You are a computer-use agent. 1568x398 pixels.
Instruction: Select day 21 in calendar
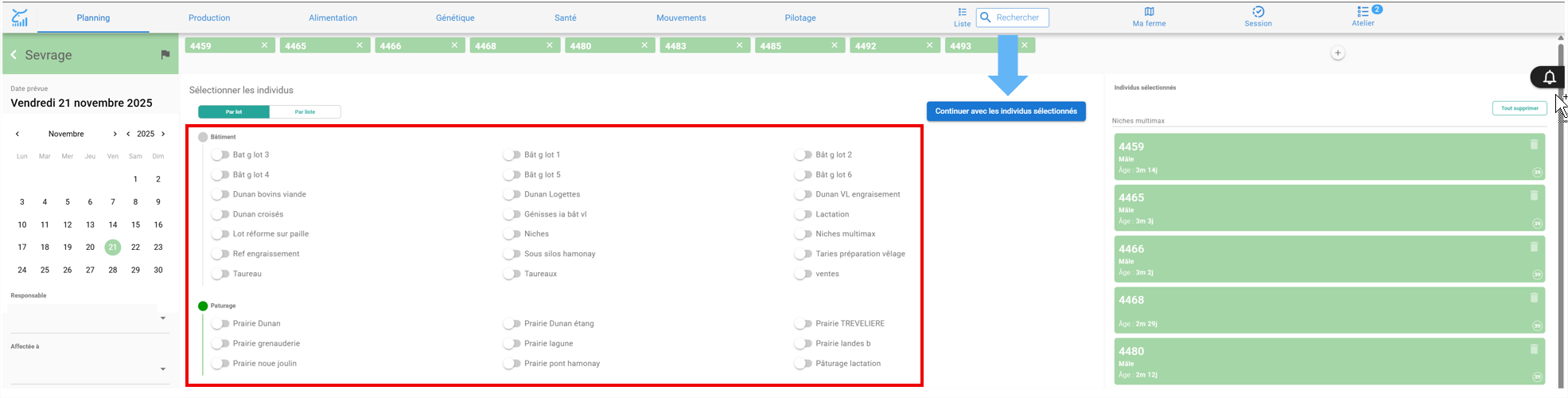tap(113, 247)
